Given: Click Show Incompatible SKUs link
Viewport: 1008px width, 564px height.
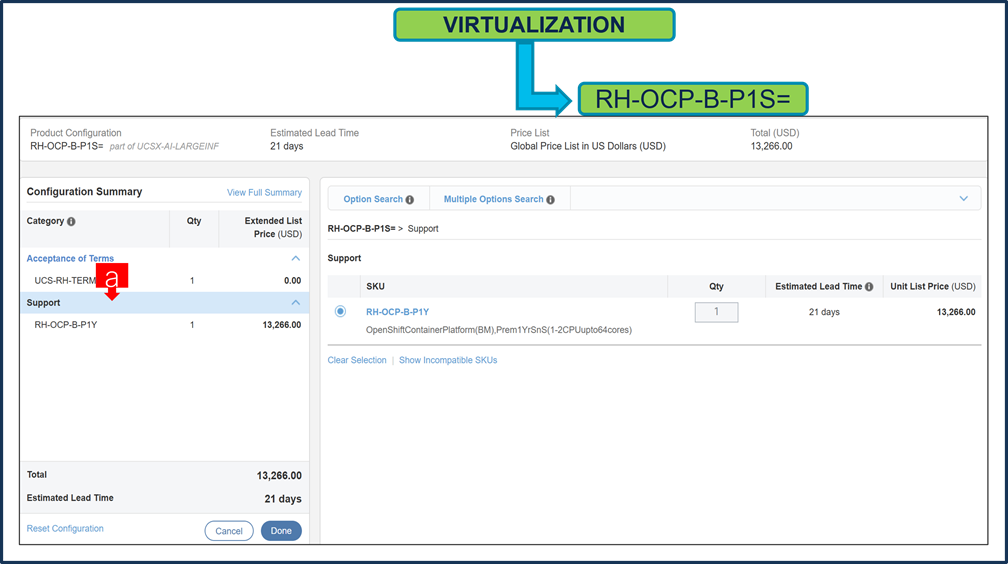Looking at the screenshot, I should (x=448, y=360).
